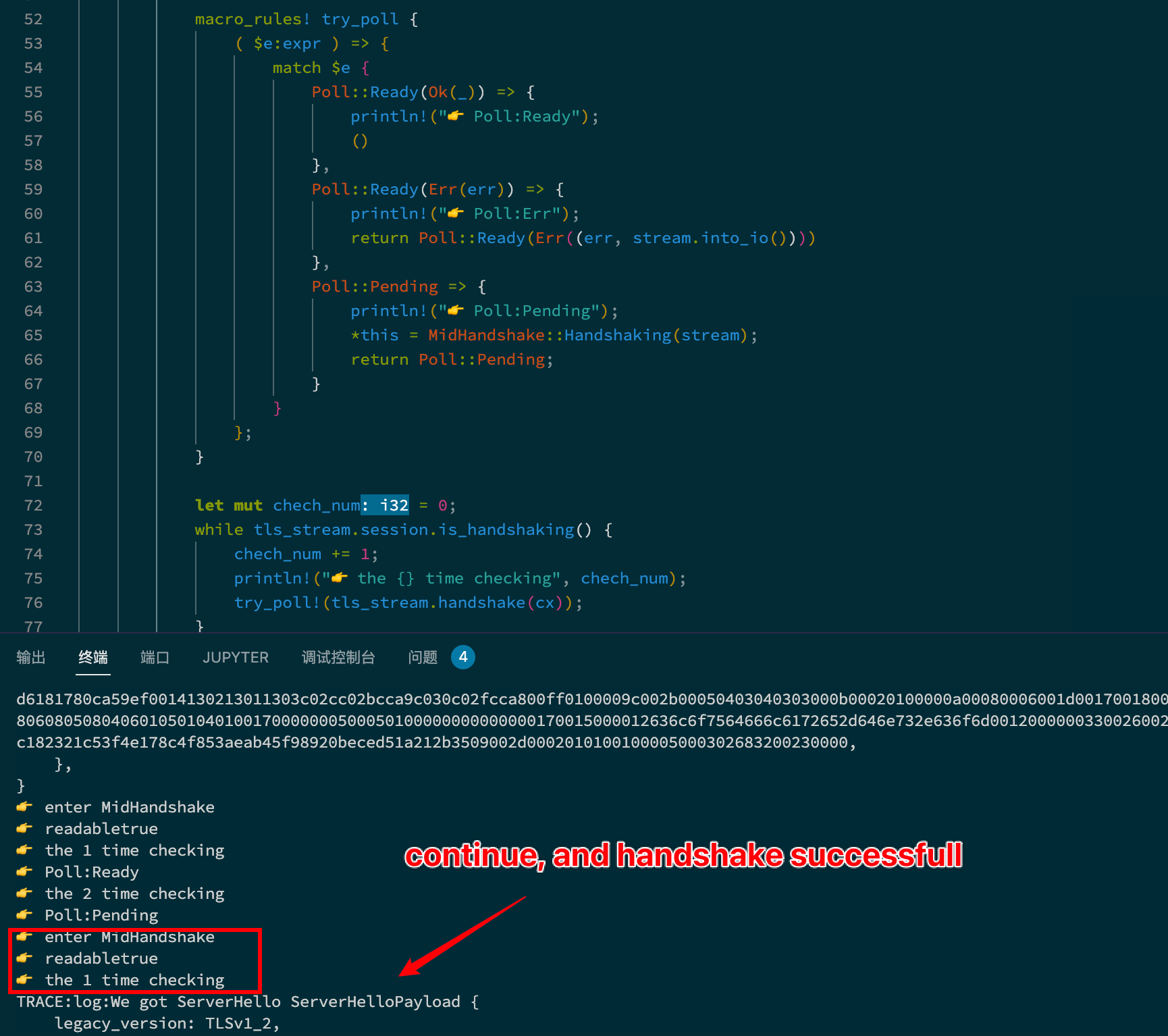Click 'Poll::Ready(Ok(_))' pattern on line 55
Screen dimensions: 1168x1036
coord(398,92)
